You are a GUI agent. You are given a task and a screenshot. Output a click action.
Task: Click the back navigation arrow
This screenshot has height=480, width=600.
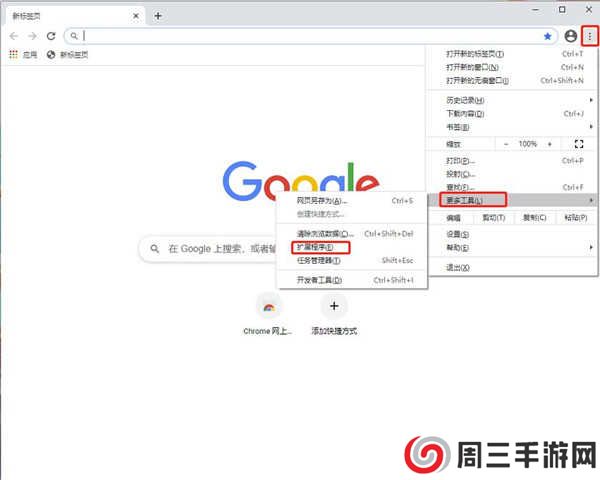[13, 36]
